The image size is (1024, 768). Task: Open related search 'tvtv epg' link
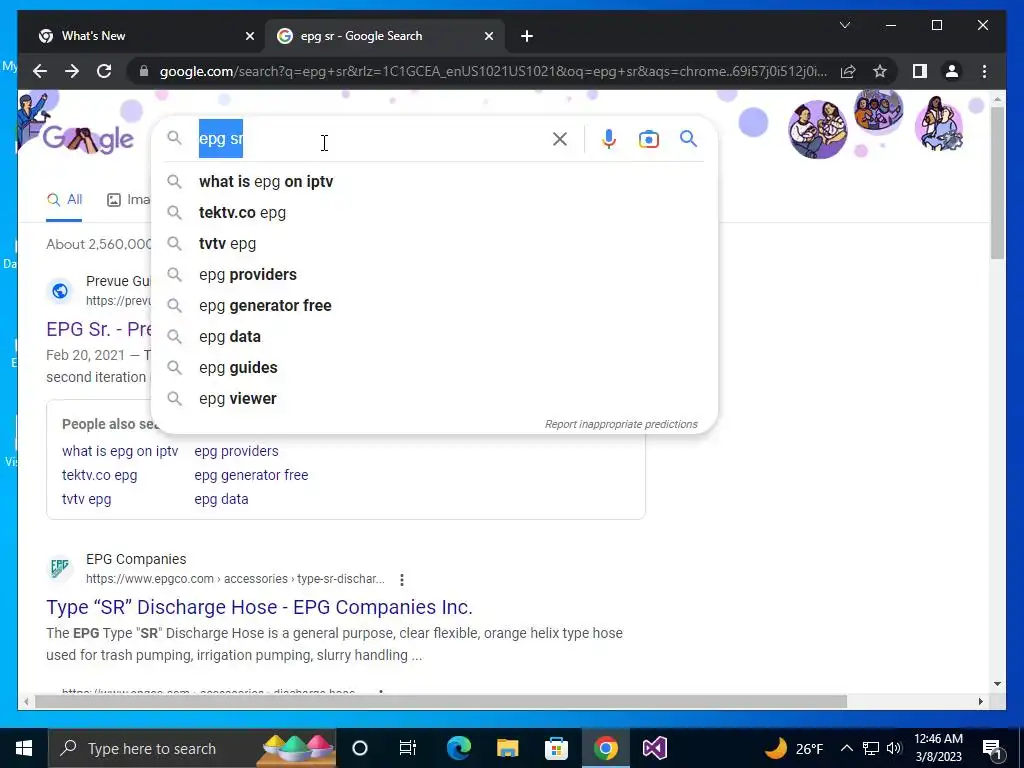[x=86, y=499]
